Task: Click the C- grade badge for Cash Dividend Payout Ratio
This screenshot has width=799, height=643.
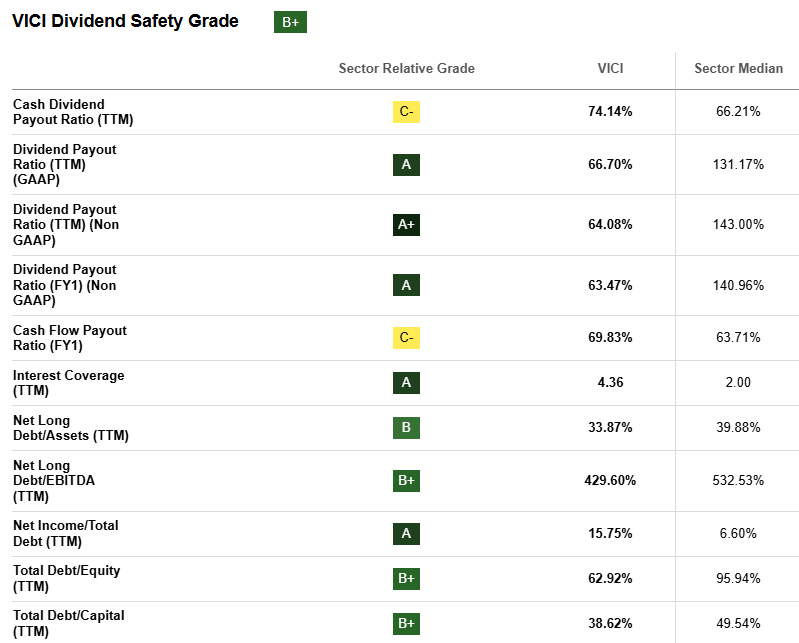Action: [x=406, y=111]
